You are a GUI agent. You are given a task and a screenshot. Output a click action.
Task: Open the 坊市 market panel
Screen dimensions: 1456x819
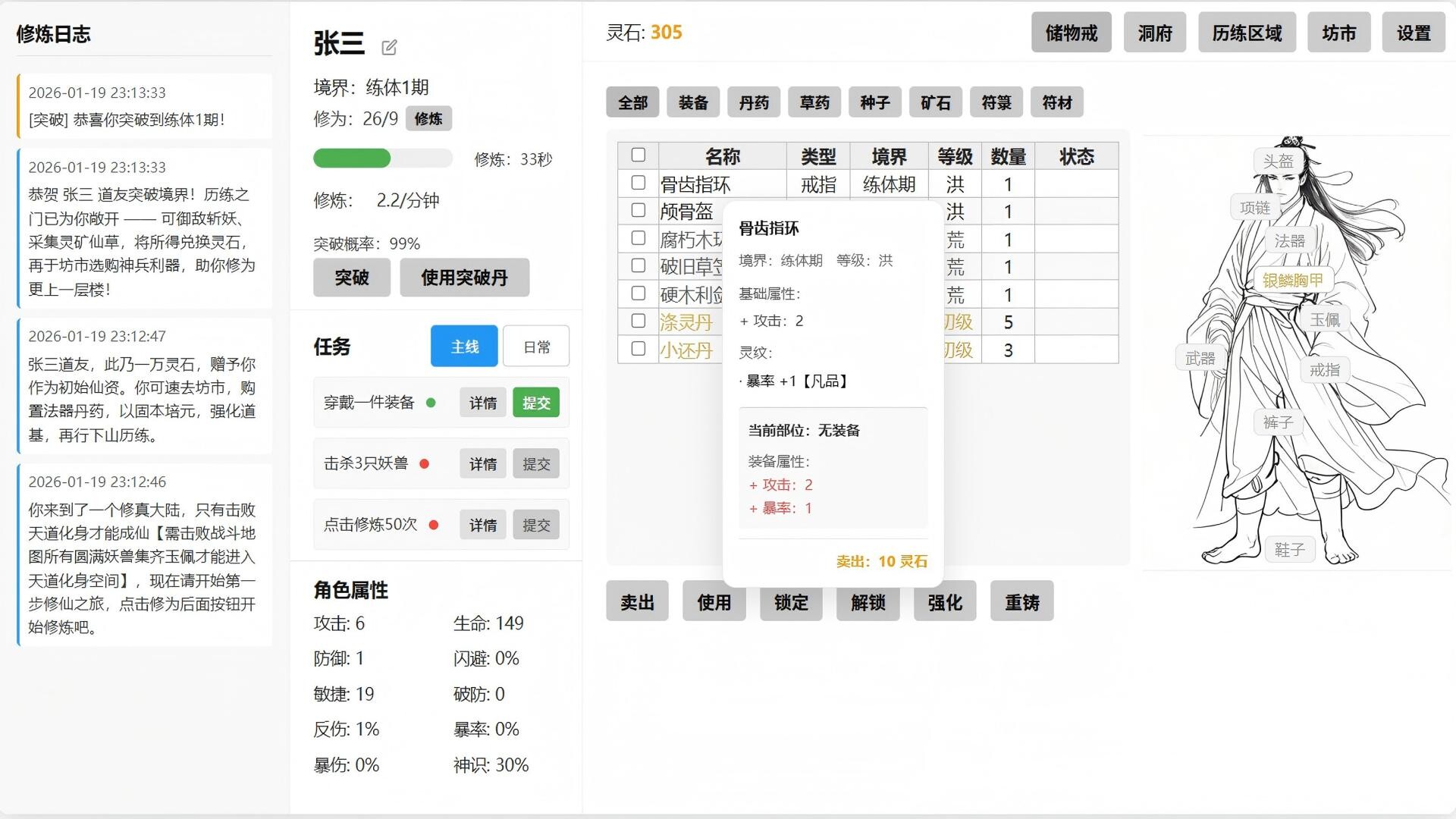pos(1339,33)
